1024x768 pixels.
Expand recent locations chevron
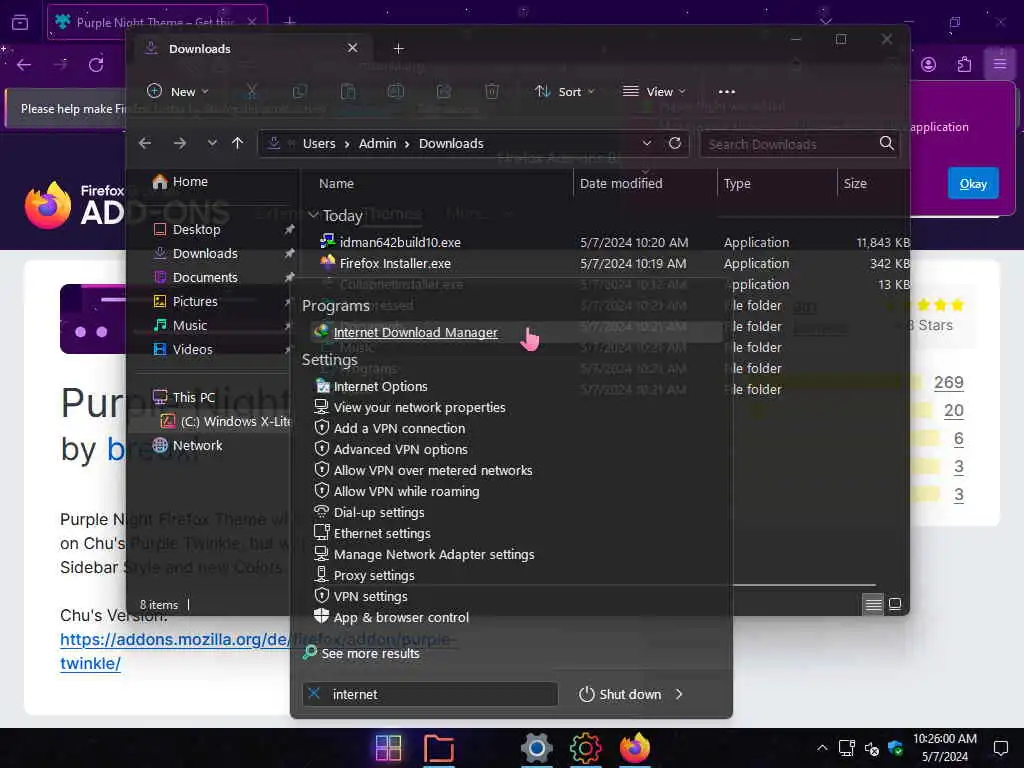click(x=212, y=143)
